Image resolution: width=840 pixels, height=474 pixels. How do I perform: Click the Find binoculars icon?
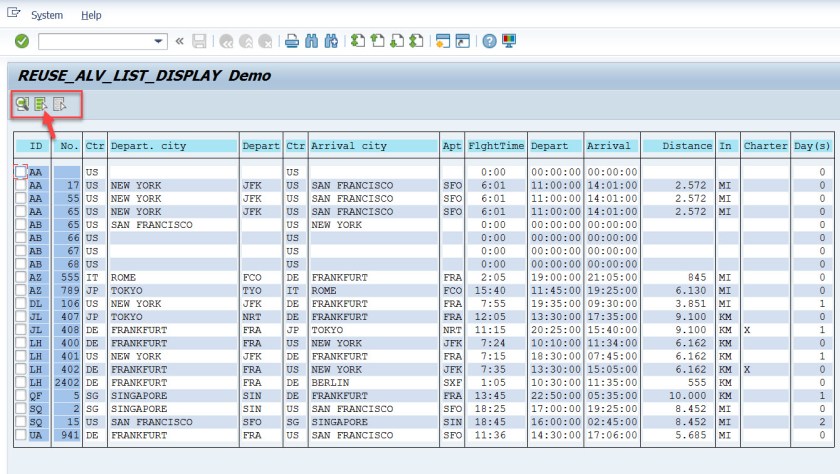coord(311,41)
